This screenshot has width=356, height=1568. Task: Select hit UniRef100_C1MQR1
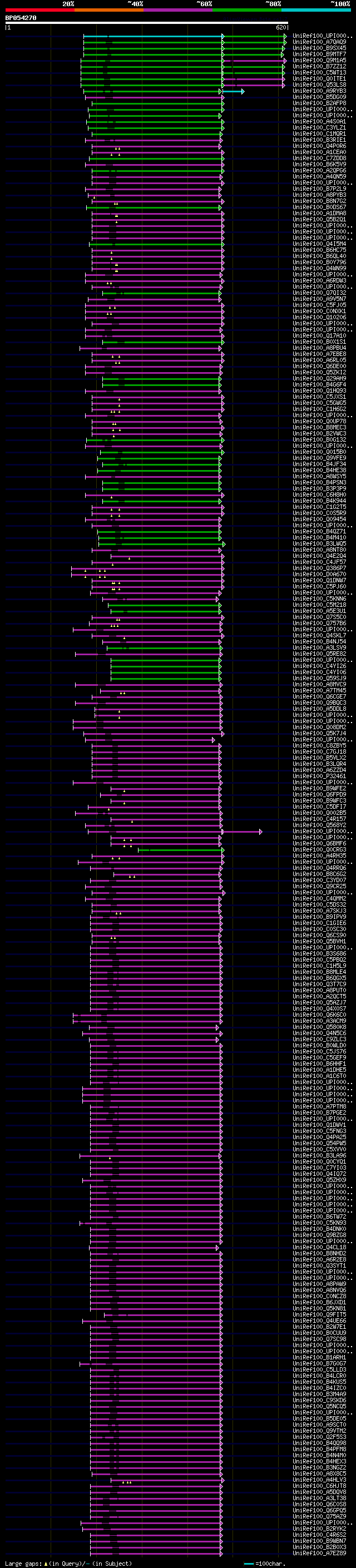click(319, 133)
